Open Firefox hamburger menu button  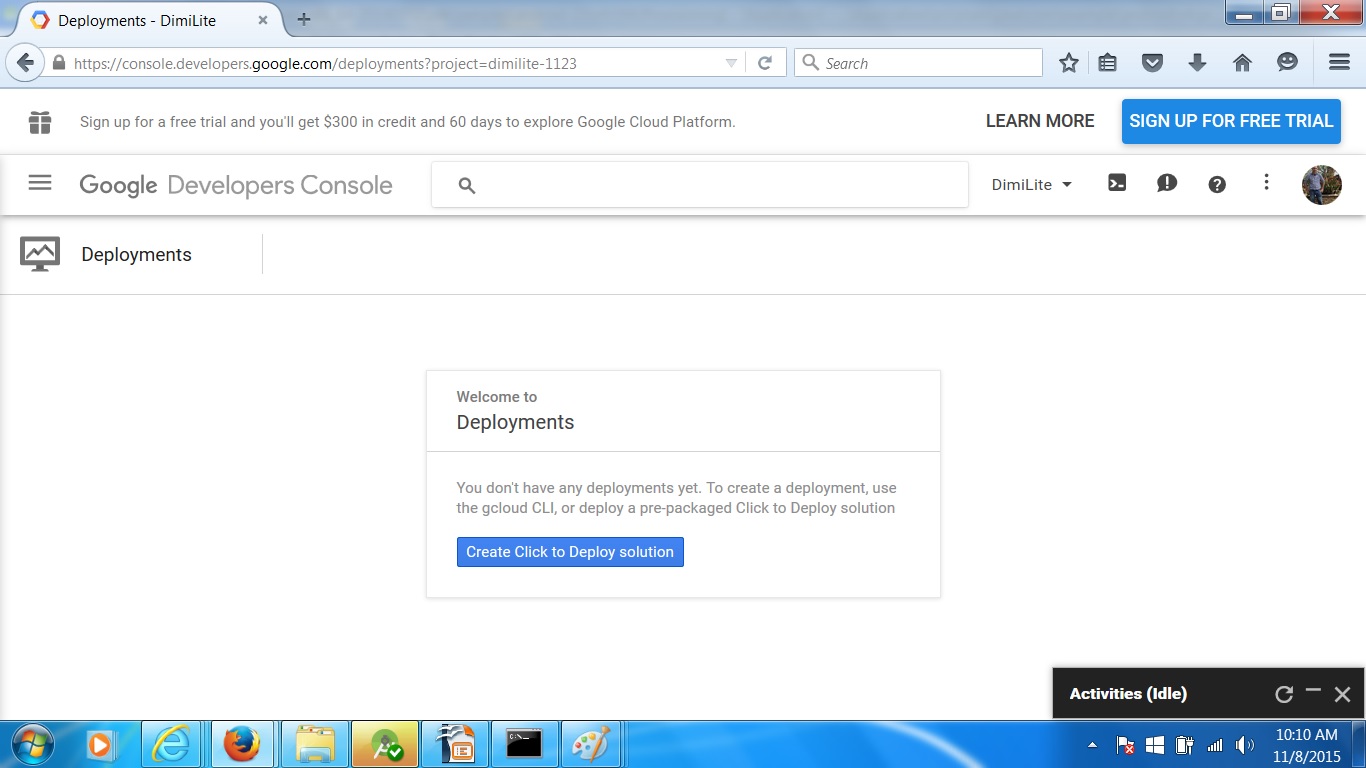1340,62
